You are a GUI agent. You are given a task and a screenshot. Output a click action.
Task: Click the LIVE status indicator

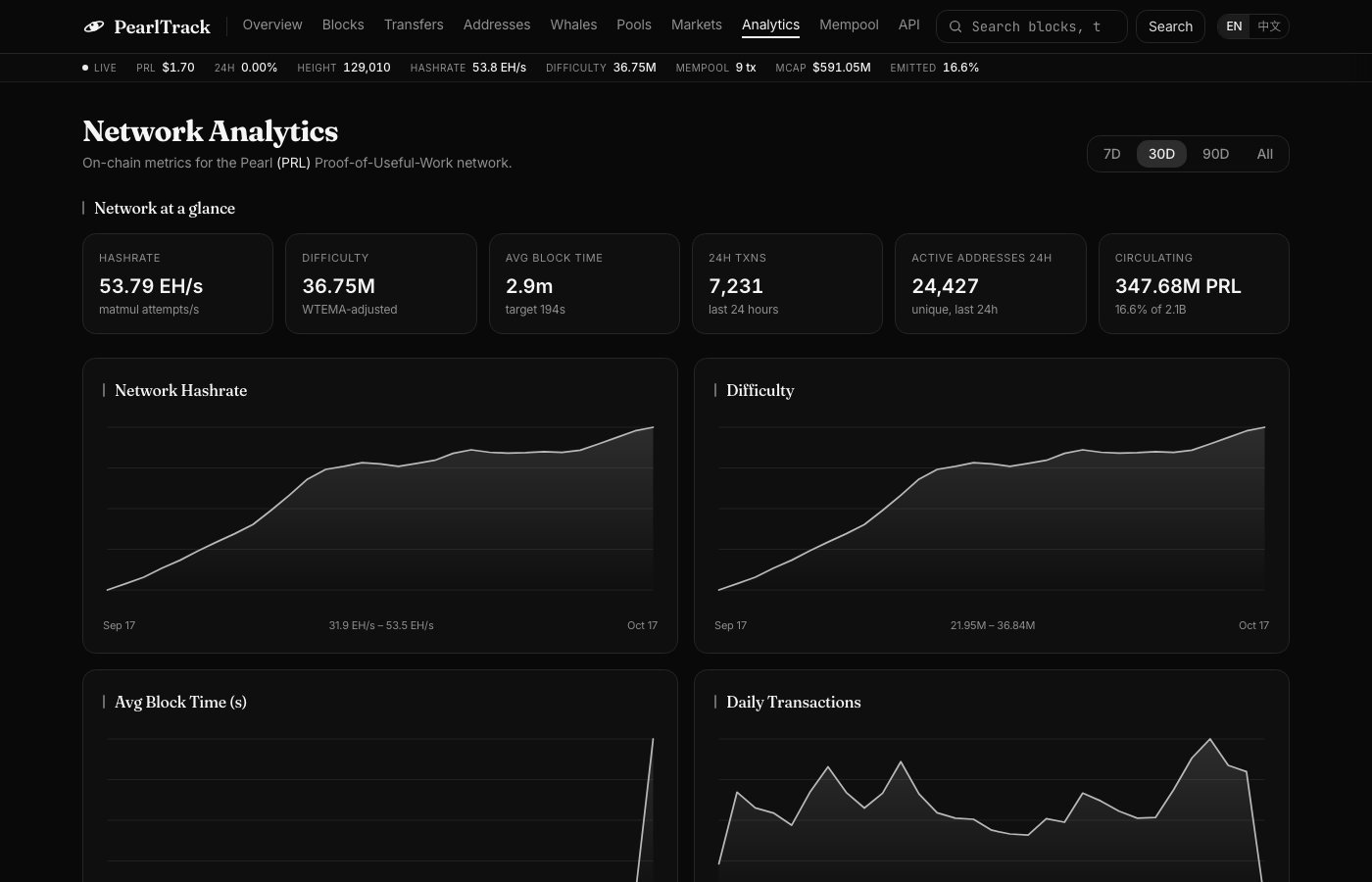pos(100,68)
